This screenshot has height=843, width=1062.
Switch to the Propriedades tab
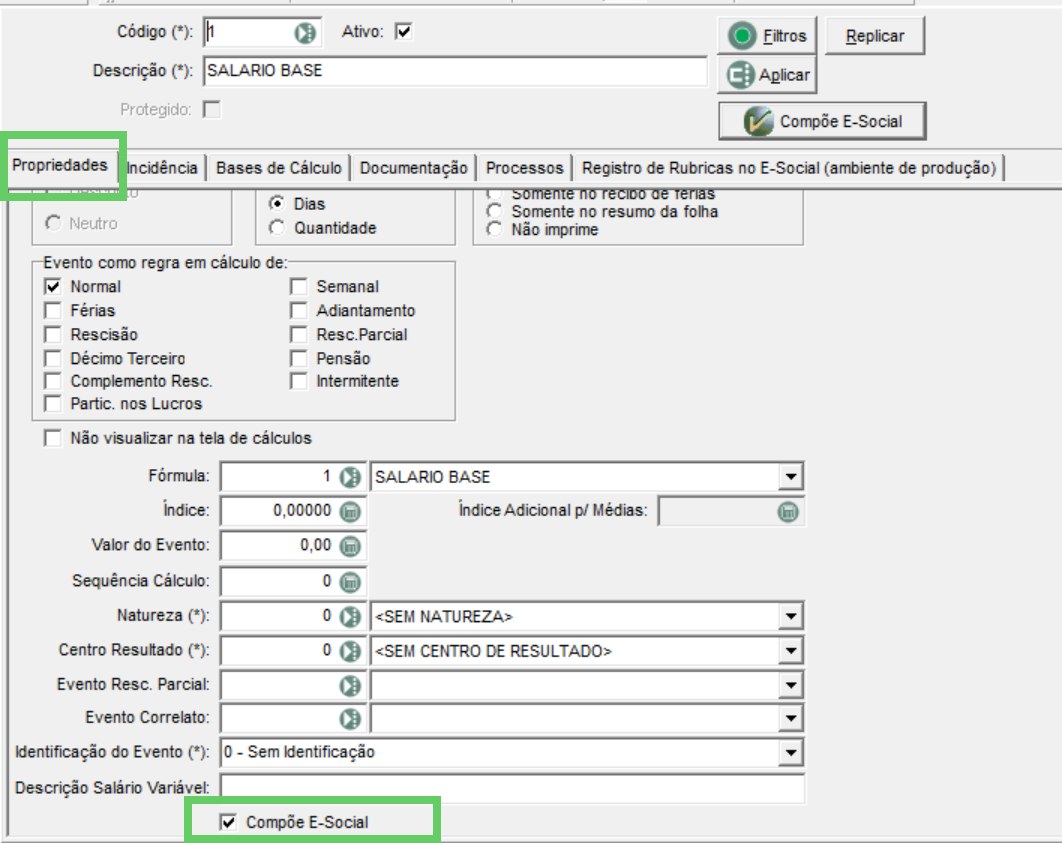tap(60, 166)
